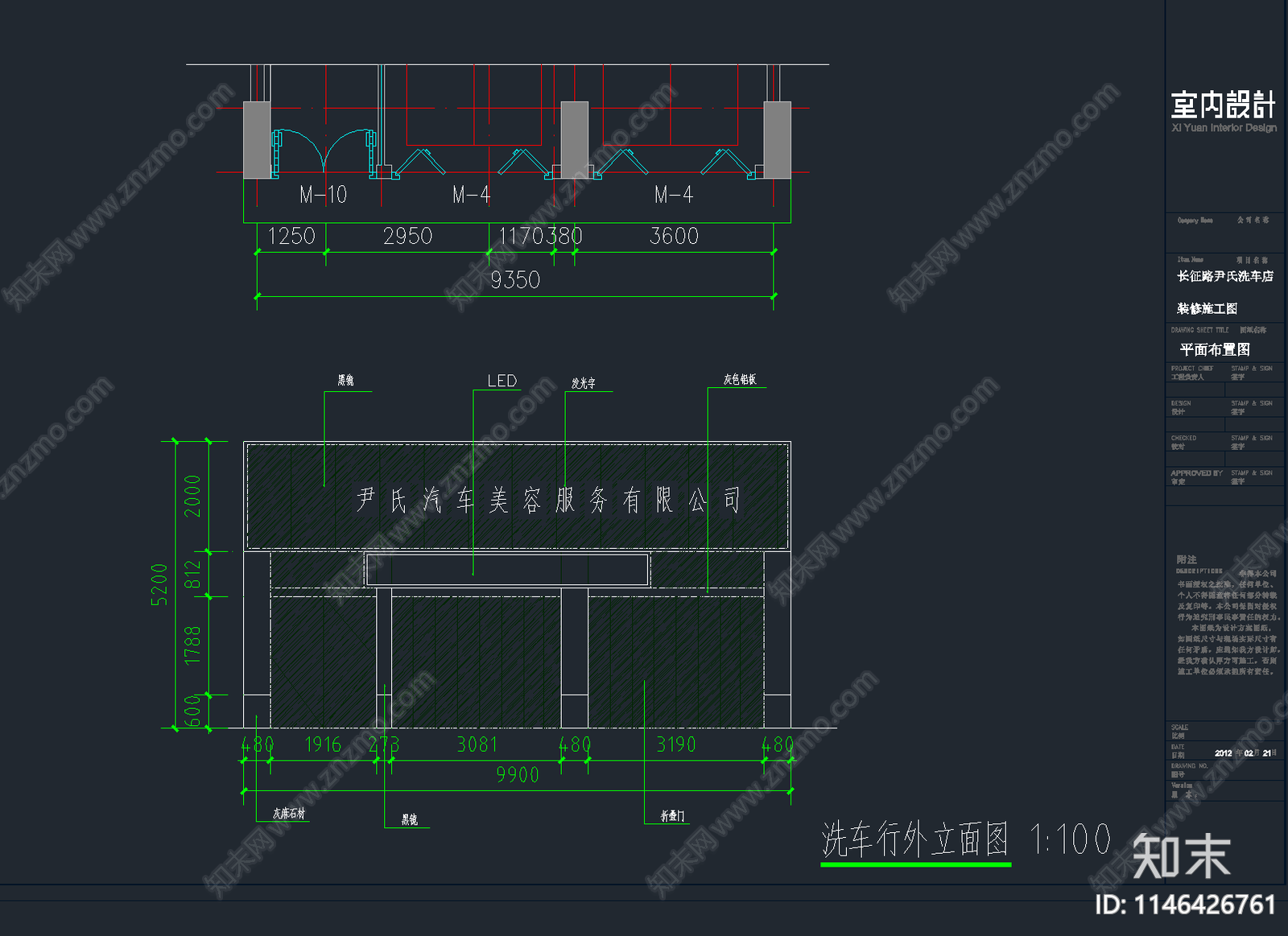Select the 折叠门 callout label
The height and width of the screenshot is (936, 1288).
(672, 816)
